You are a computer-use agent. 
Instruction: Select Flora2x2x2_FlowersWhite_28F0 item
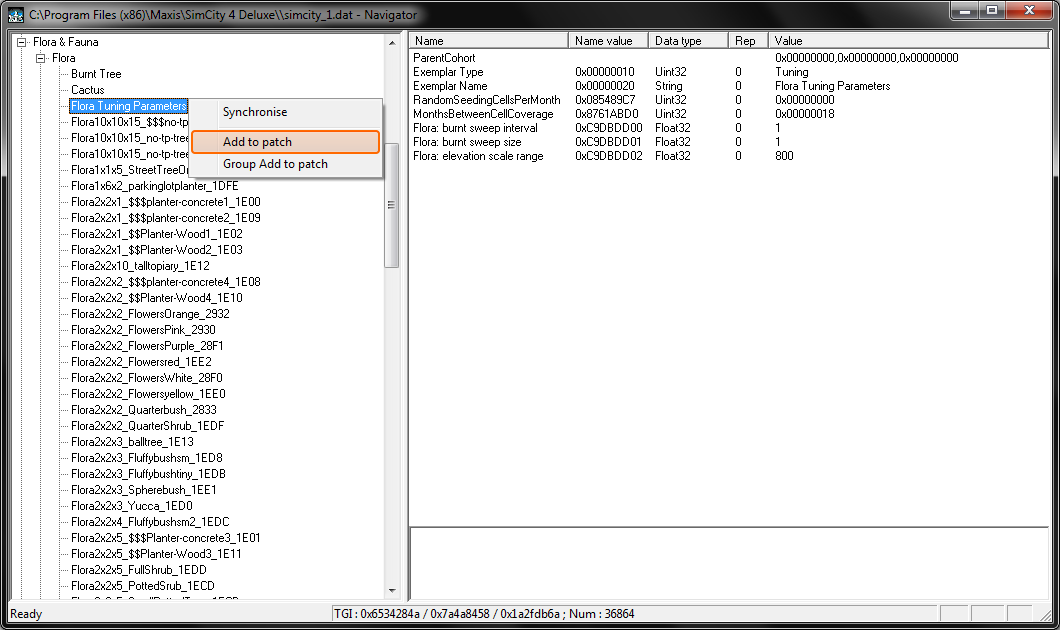tap(147, 378)
